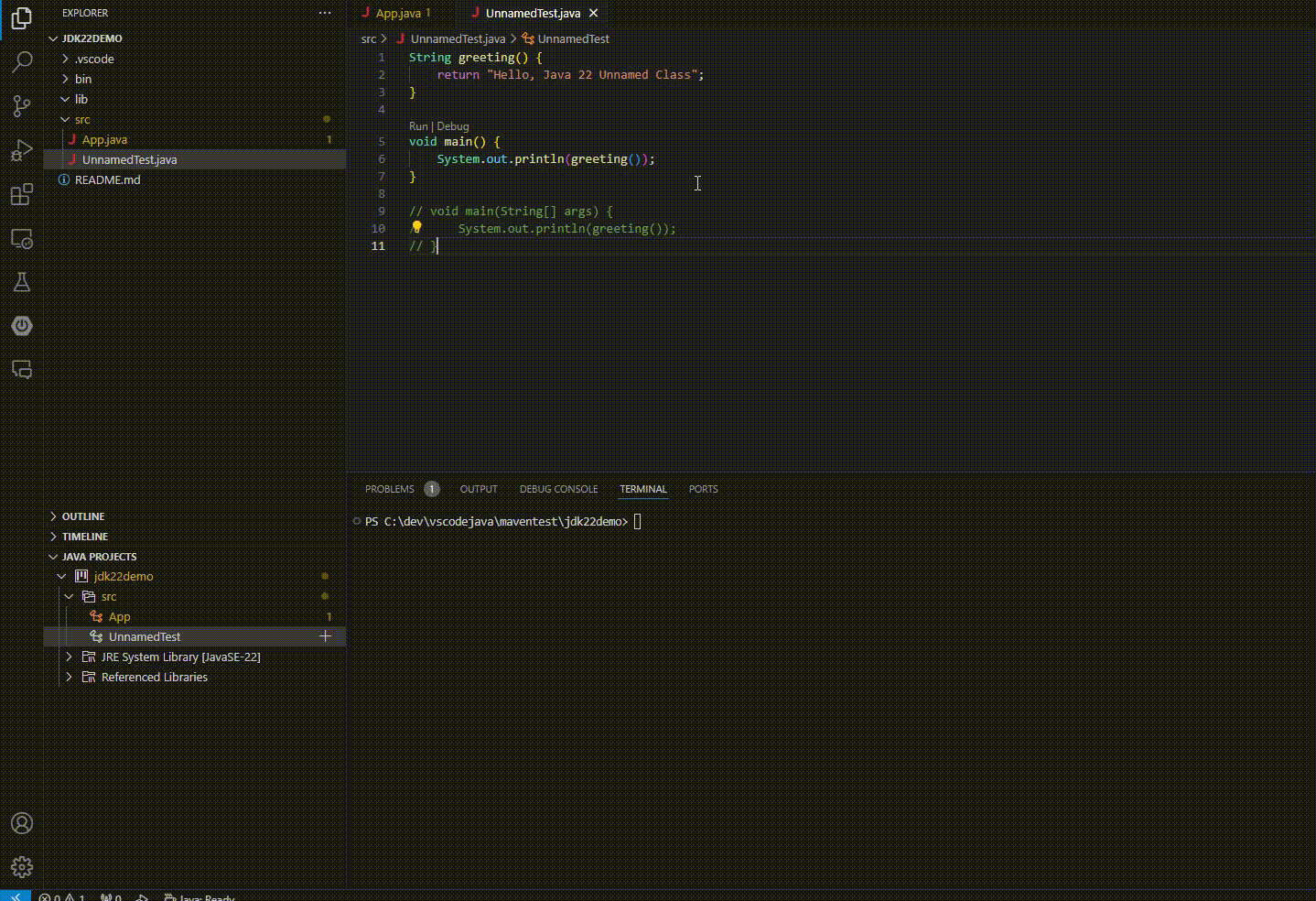The width and height of the screenshot is (1316, 901).
Task: Open Run and Debug view
Action: [x=22, y=150]
